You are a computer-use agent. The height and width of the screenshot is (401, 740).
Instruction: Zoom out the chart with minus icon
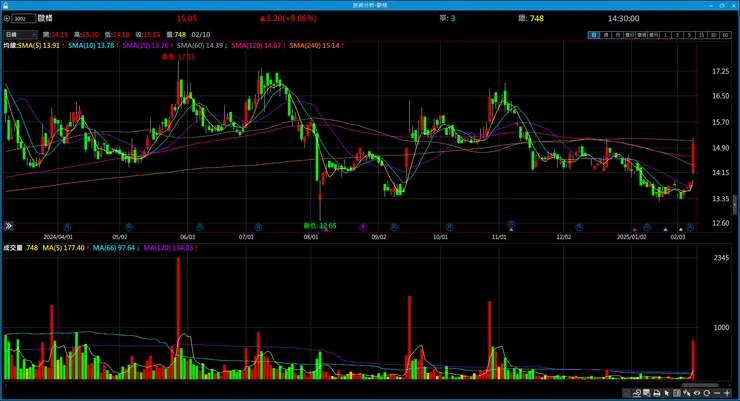click(717, 393)
